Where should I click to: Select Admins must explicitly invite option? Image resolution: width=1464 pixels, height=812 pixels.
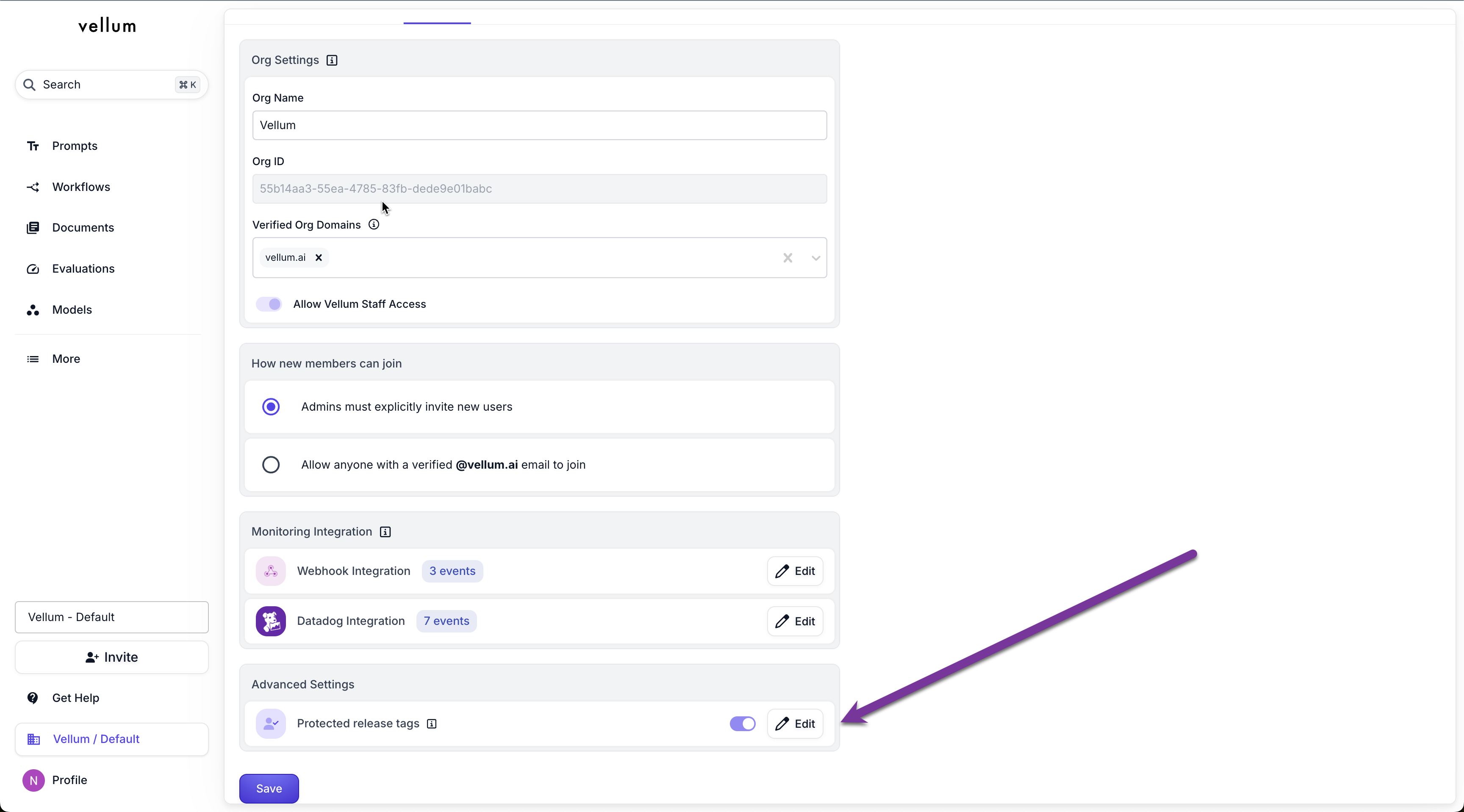(271, 406)
